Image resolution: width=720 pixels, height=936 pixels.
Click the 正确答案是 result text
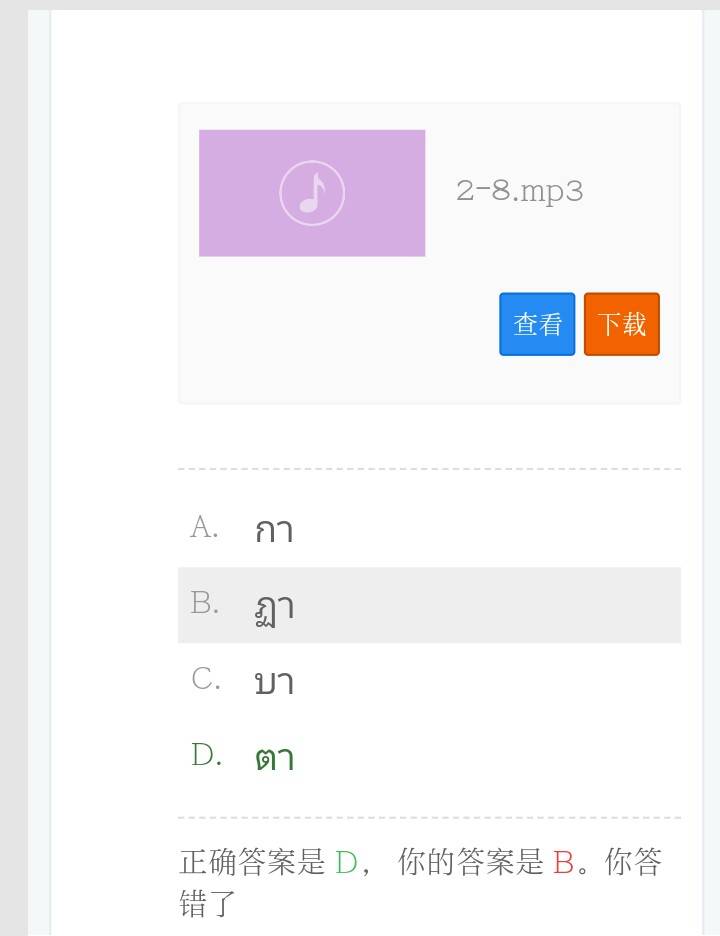tap(252, 862)
